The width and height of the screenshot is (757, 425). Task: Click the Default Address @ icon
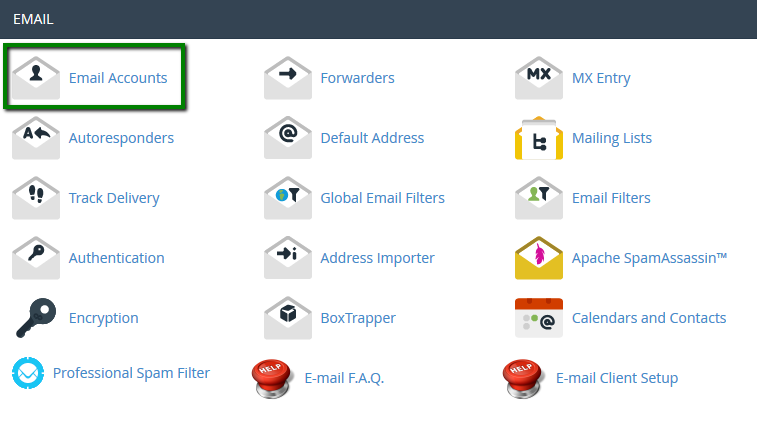pyautogui.click(x=288, y=138)
